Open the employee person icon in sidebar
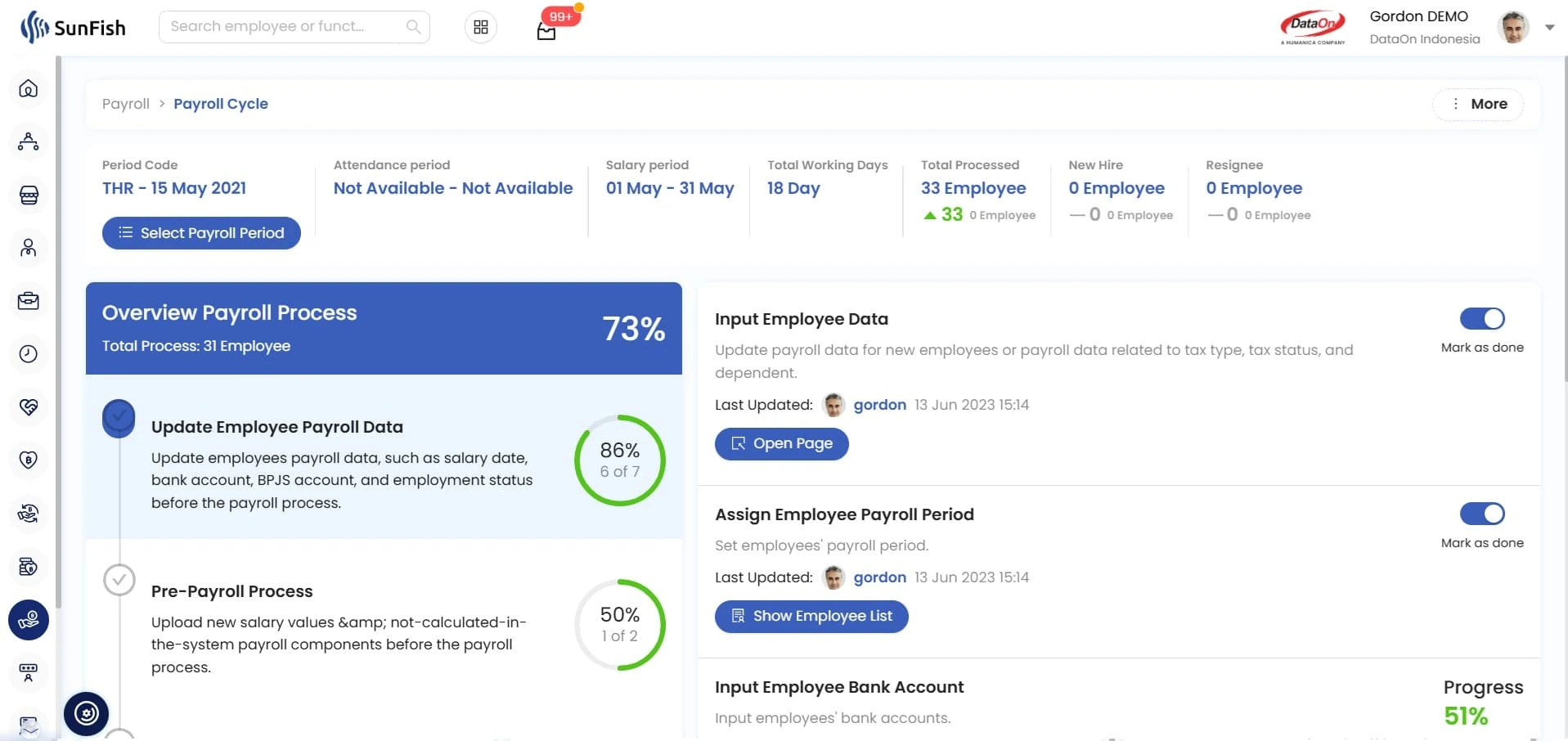This screenshot has height=741, width=1568. click(x=29, y=248)
